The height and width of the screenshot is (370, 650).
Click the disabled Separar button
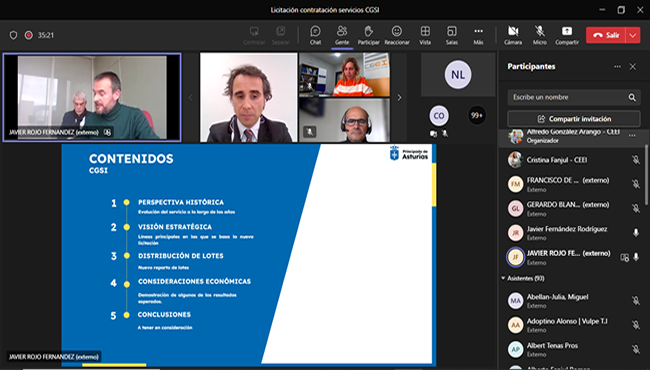tap(281, 35)
